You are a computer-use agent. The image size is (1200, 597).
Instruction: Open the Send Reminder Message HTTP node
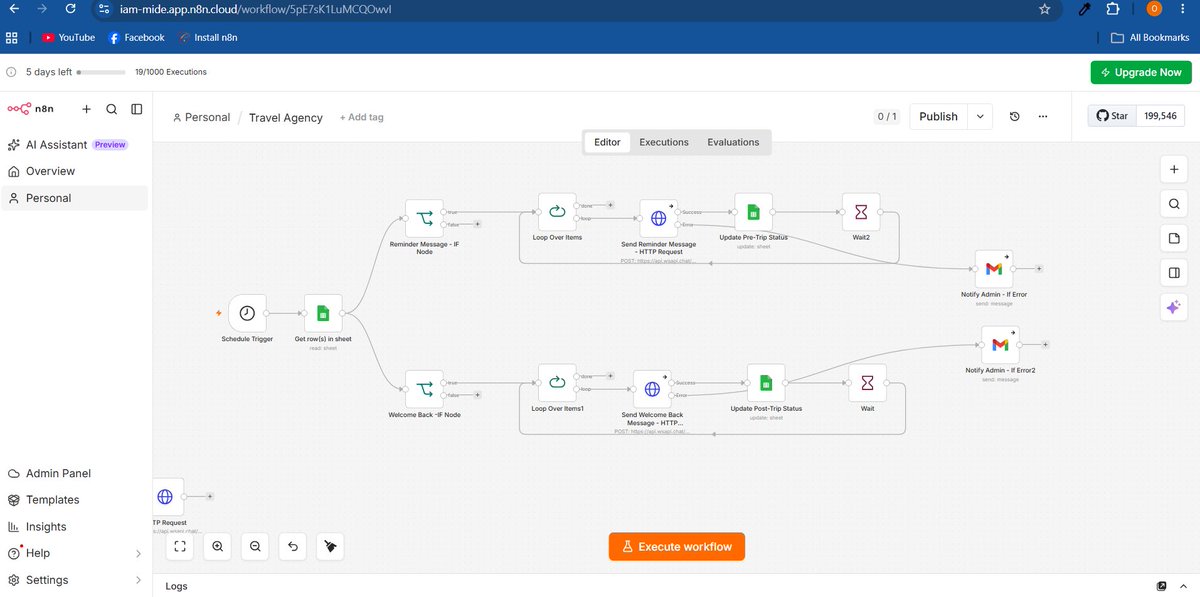658,218
